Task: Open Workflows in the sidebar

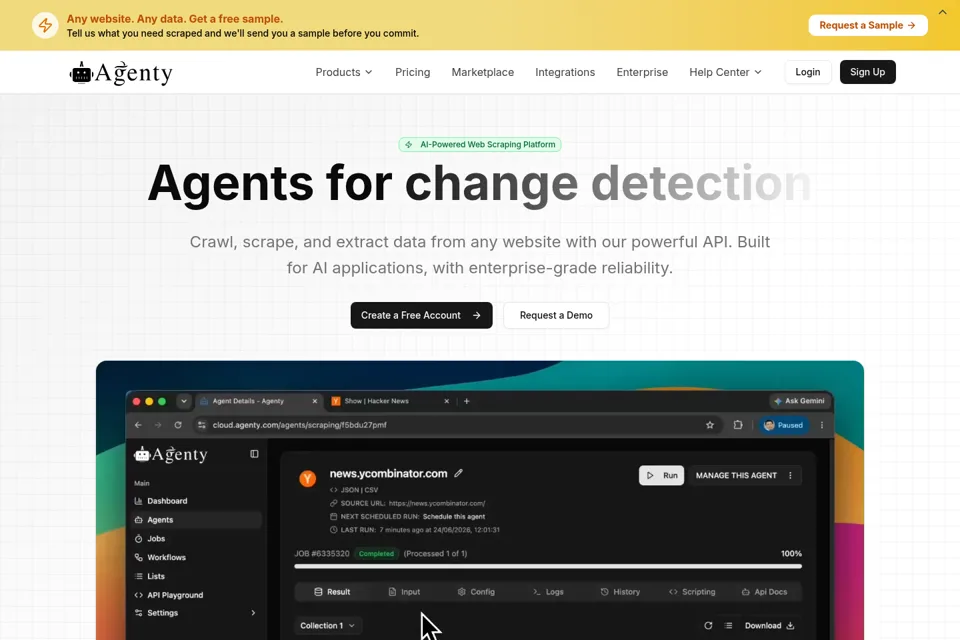Action: click(x=196, y=557)
